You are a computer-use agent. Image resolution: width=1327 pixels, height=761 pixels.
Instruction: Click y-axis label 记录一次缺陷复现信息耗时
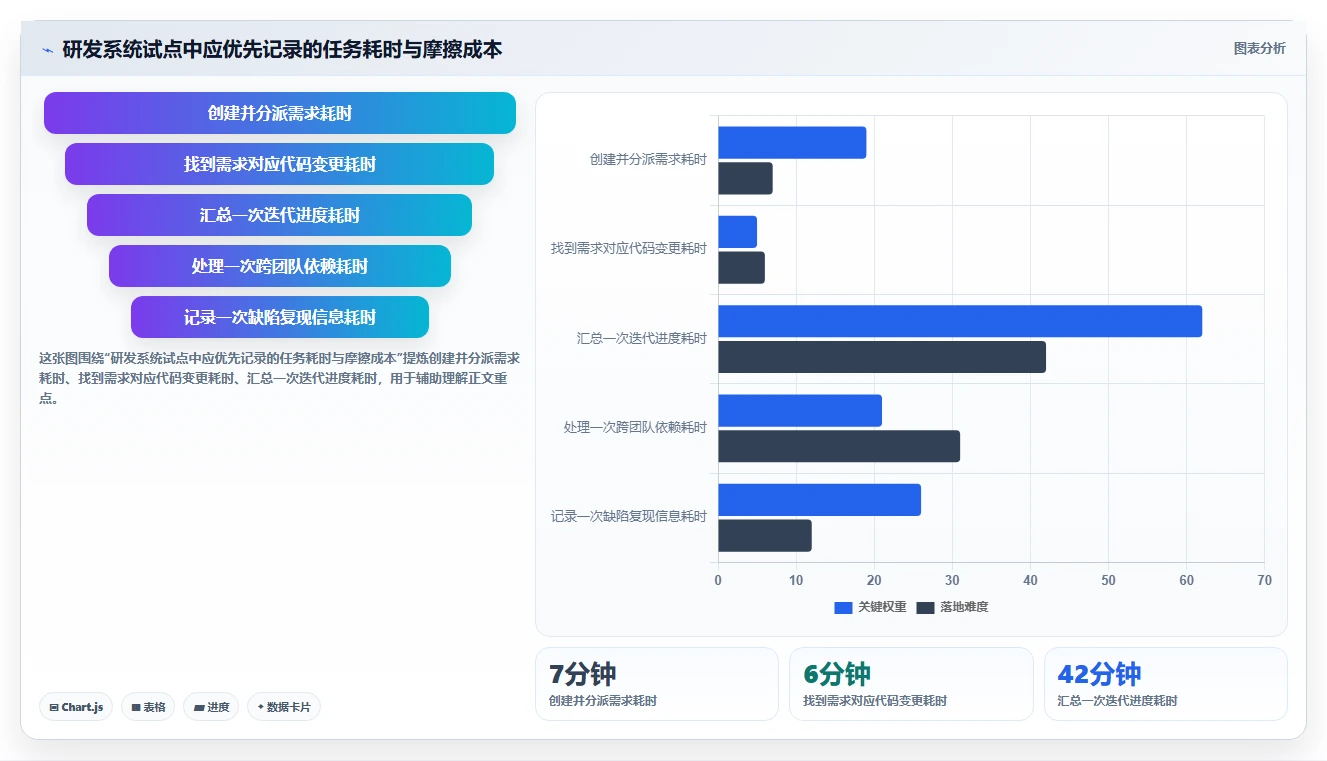(629, 517)
